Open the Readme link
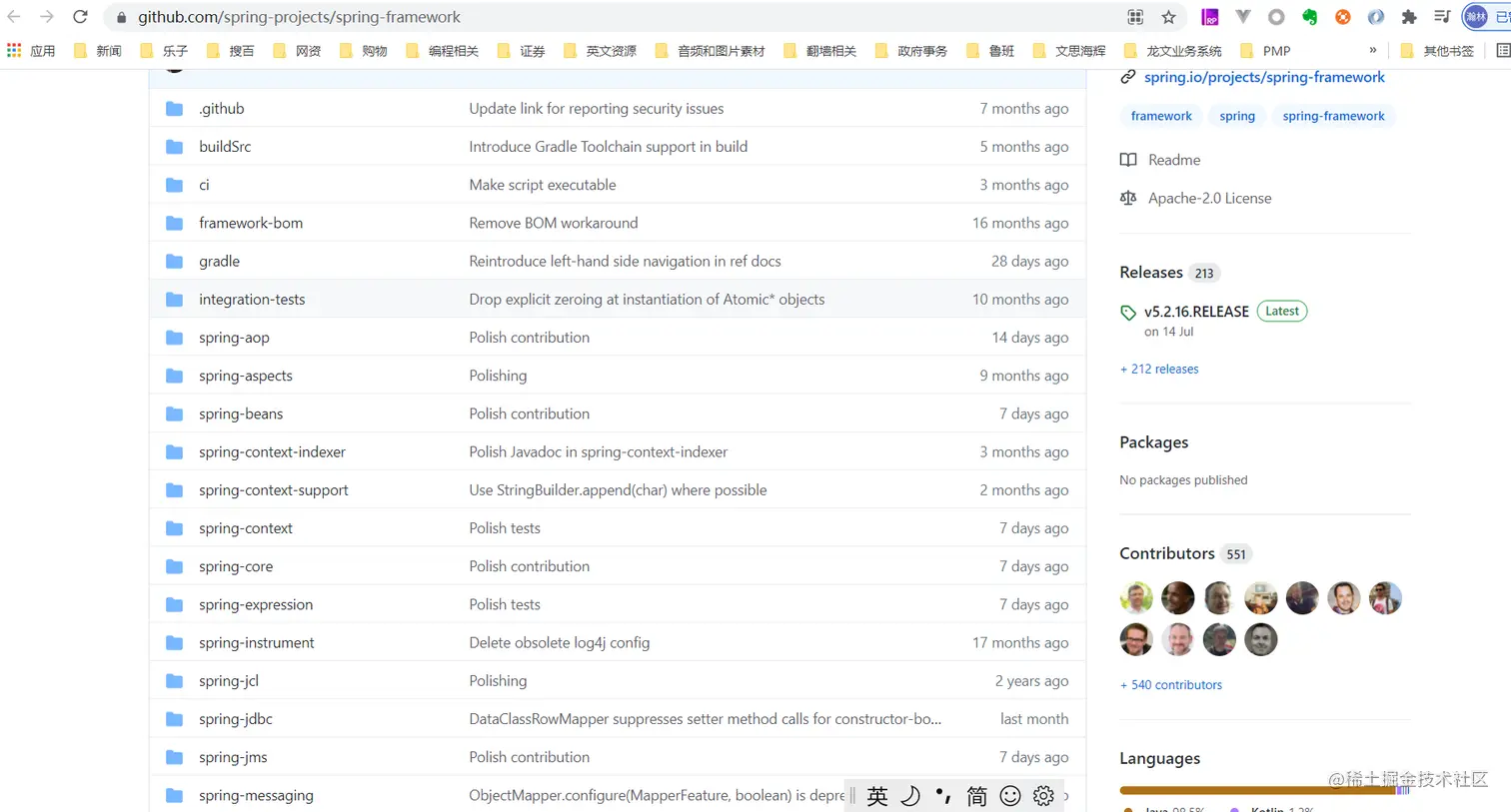 [x=1174, y=160]
